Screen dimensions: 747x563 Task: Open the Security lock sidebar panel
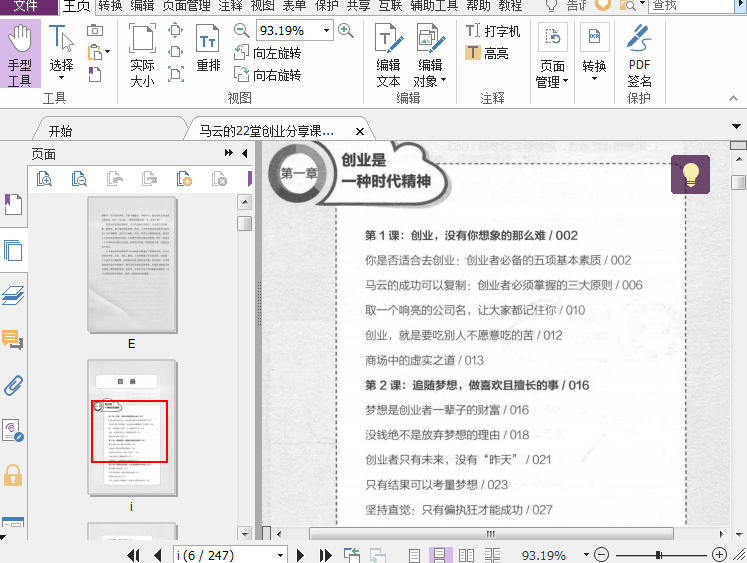13,474
